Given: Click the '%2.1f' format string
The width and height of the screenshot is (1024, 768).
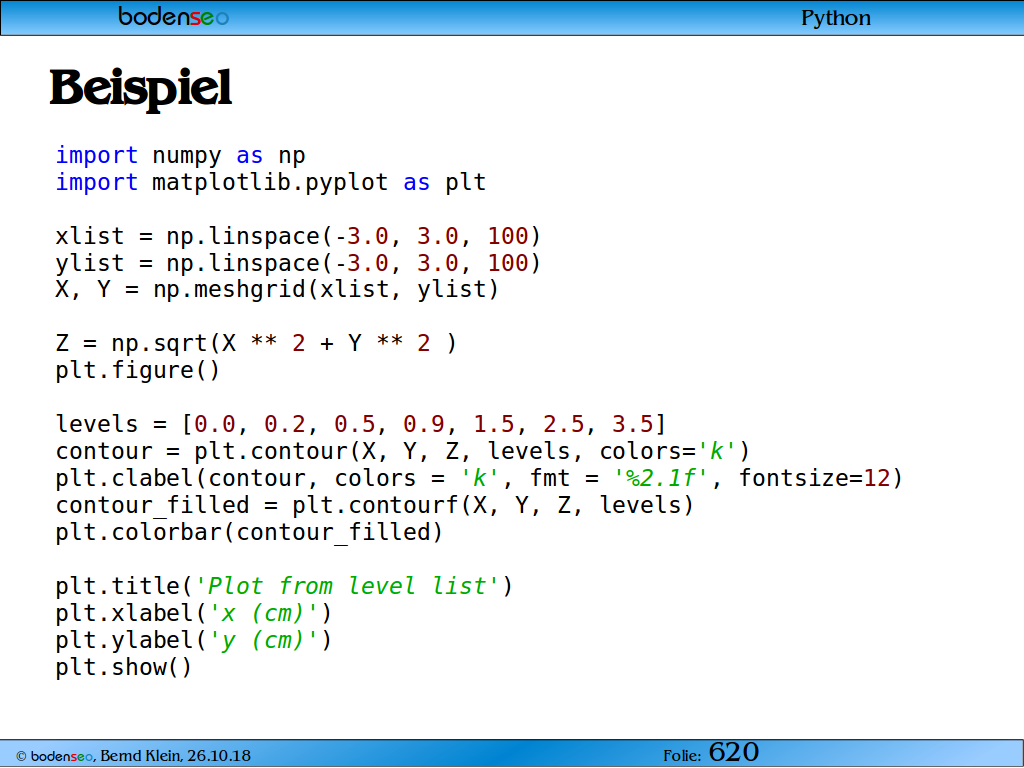Looking at the screenshot, I should (660, 479).
